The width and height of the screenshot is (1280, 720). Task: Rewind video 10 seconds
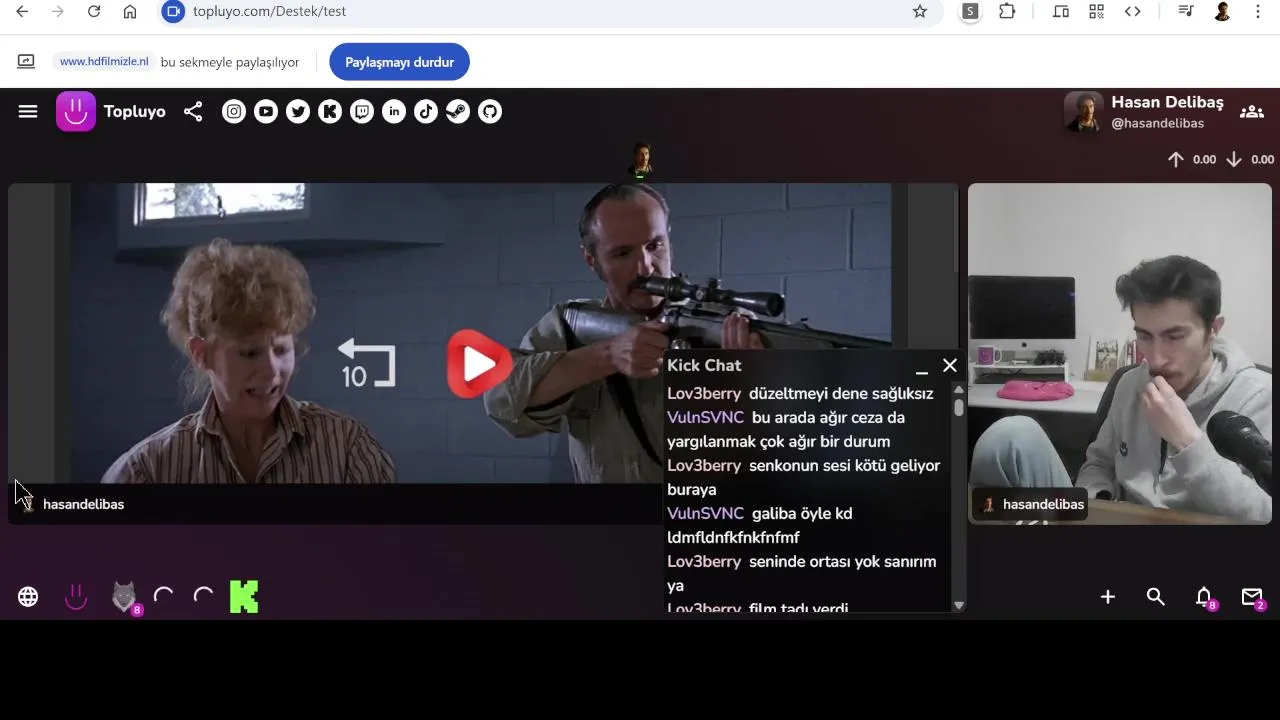(x=368, y=364)
